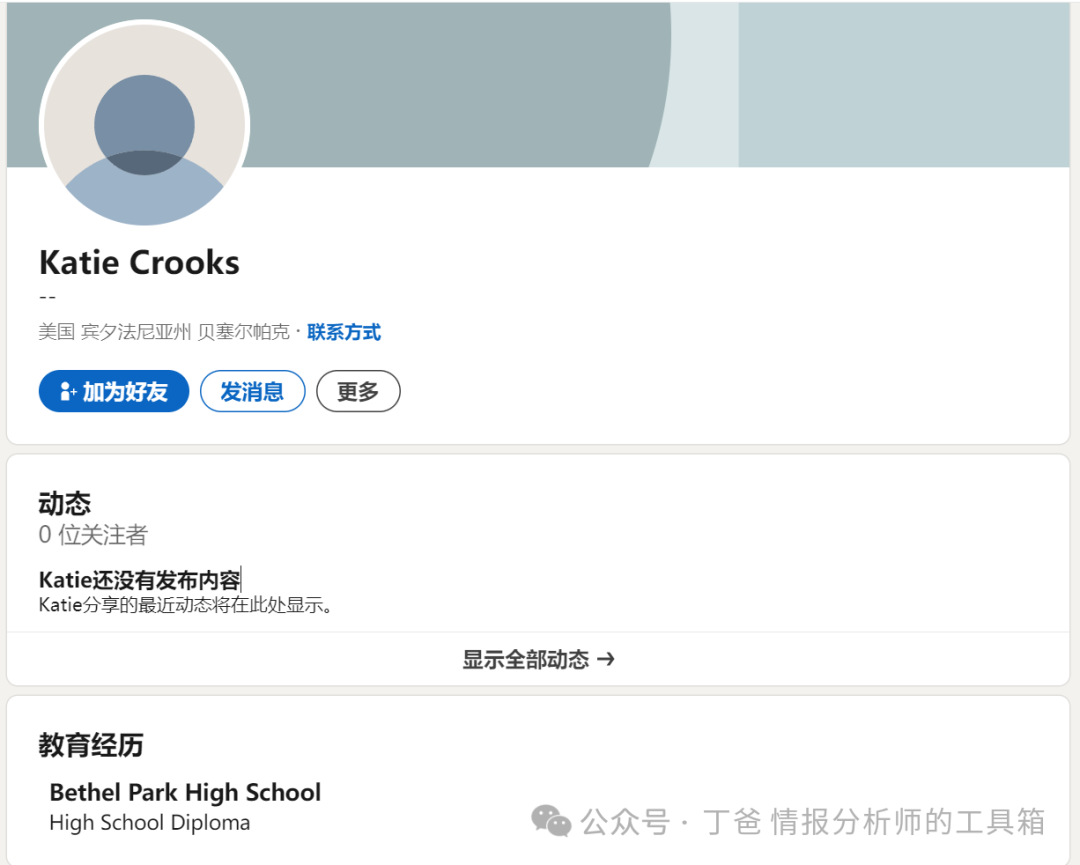1080x865 pixels.
Task: Click the 动态 section heading
Action: [65, 503]
